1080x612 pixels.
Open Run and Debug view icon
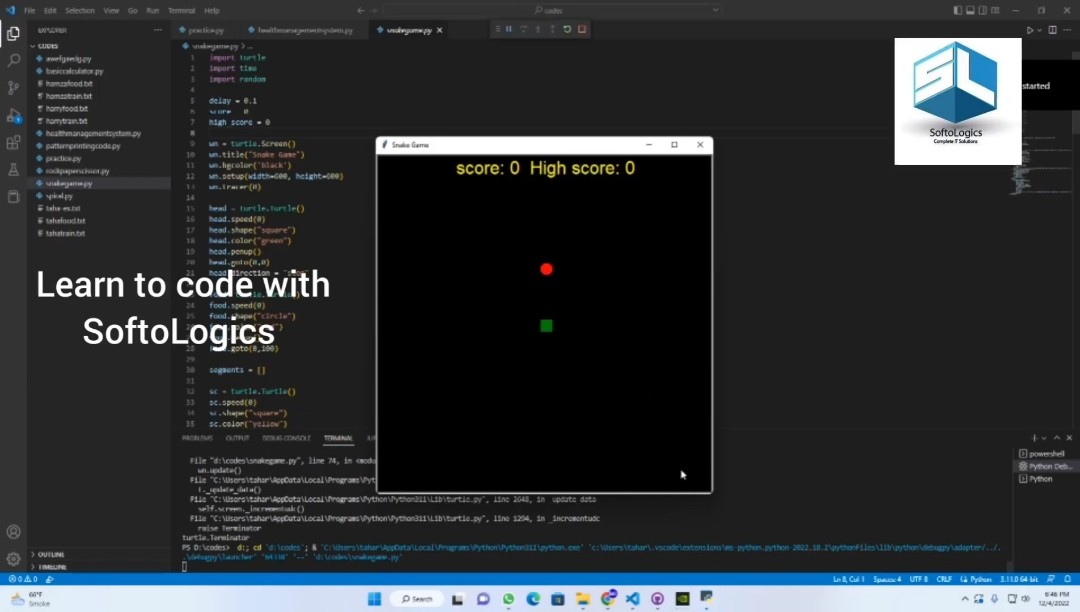(13, 116)
